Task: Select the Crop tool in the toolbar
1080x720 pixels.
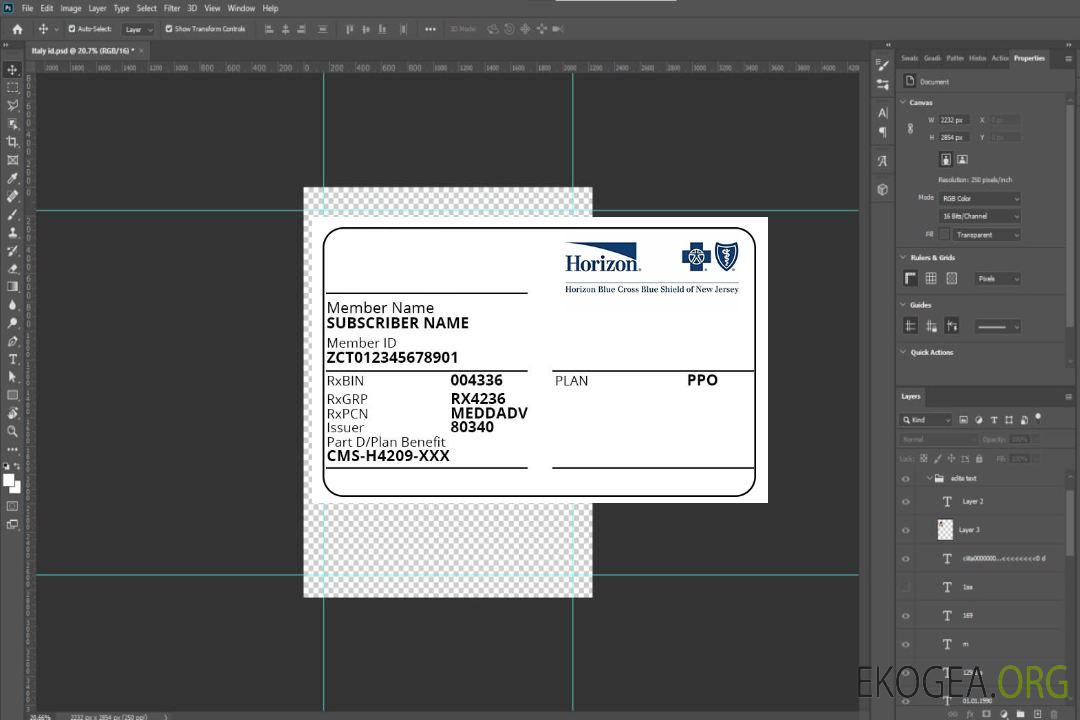Action: tap(13, 142)
